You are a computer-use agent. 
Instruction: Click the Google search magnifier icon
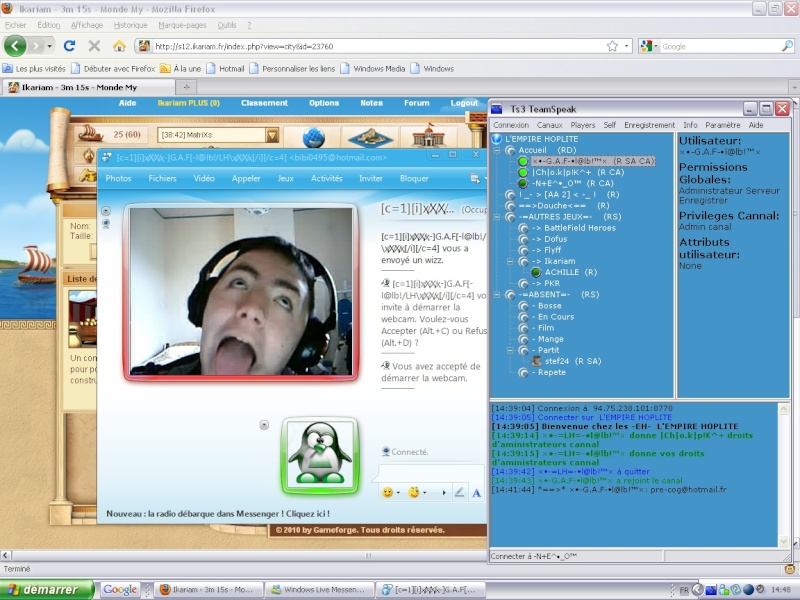787,46
